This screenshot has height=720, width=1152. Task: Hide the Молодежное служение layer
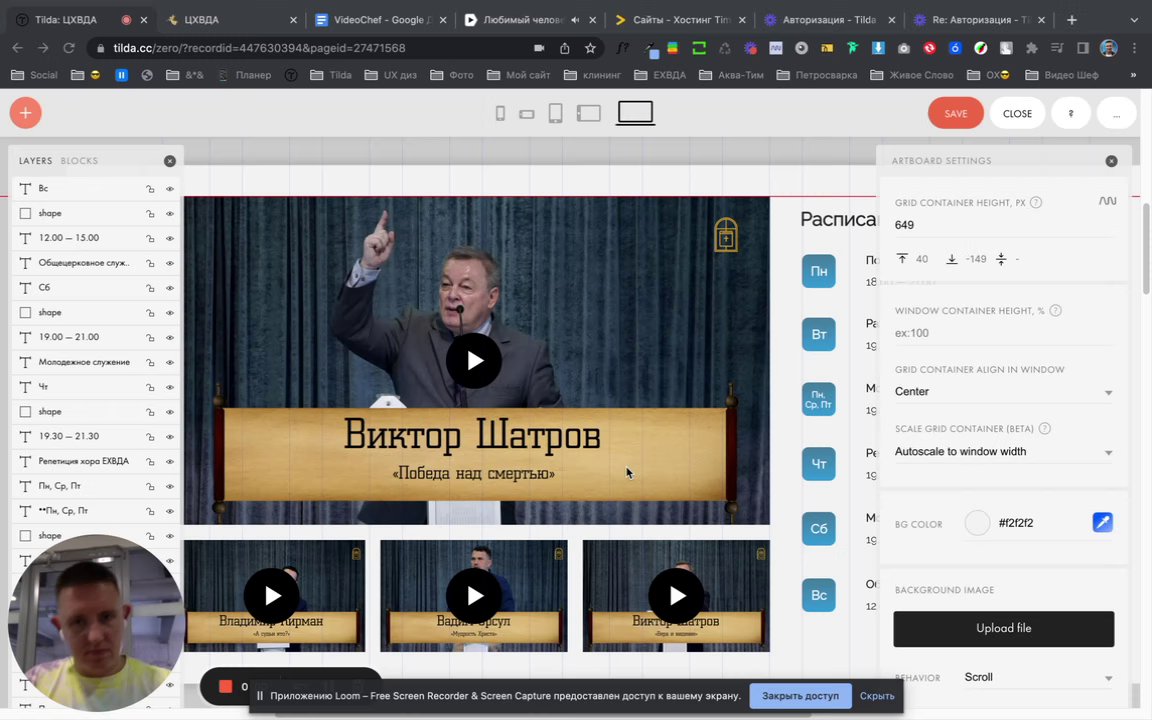(x=169, y=362)
